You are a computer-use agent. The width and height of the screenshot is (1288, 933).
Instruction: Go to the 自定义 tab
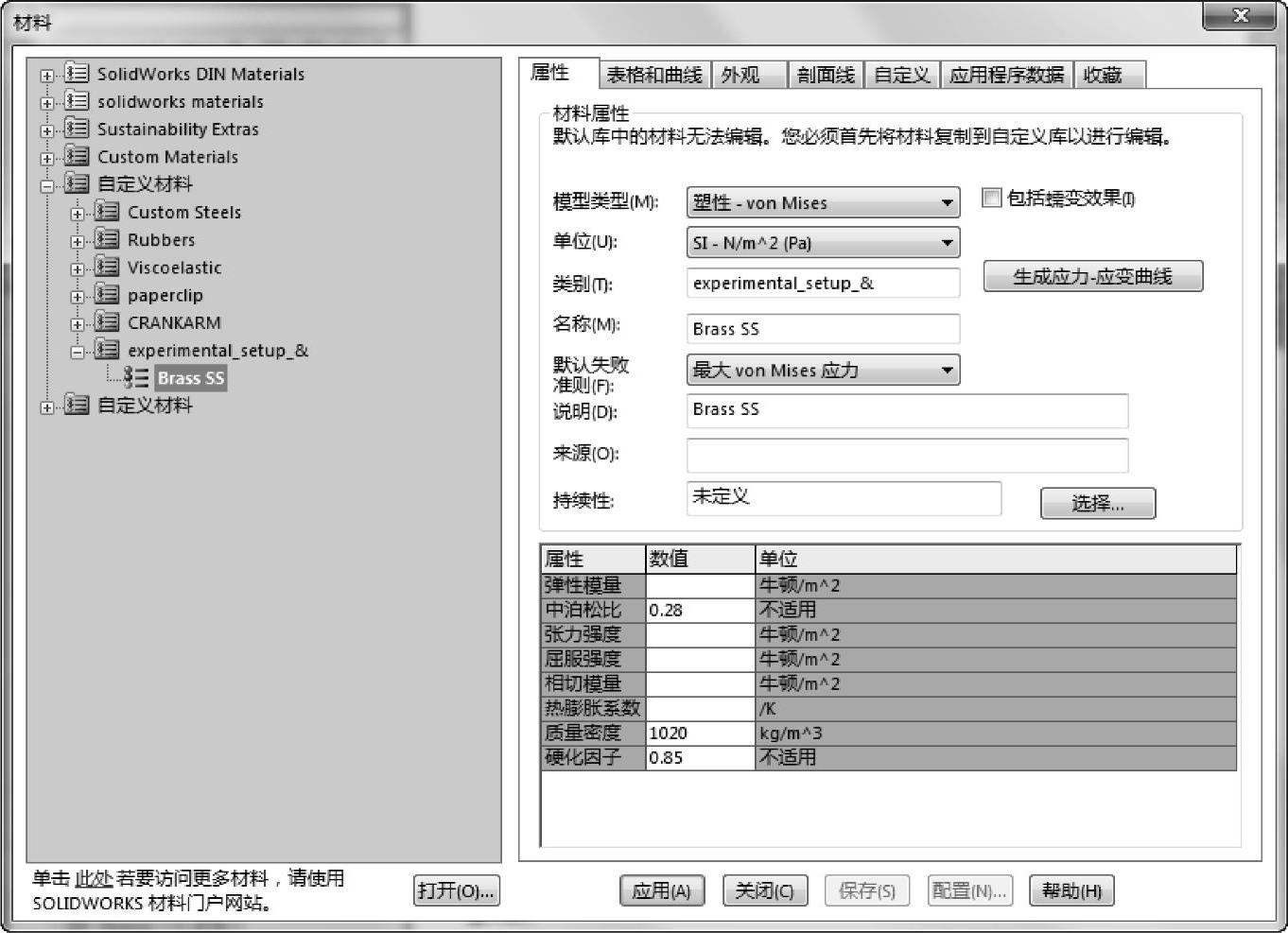(902, 75)
